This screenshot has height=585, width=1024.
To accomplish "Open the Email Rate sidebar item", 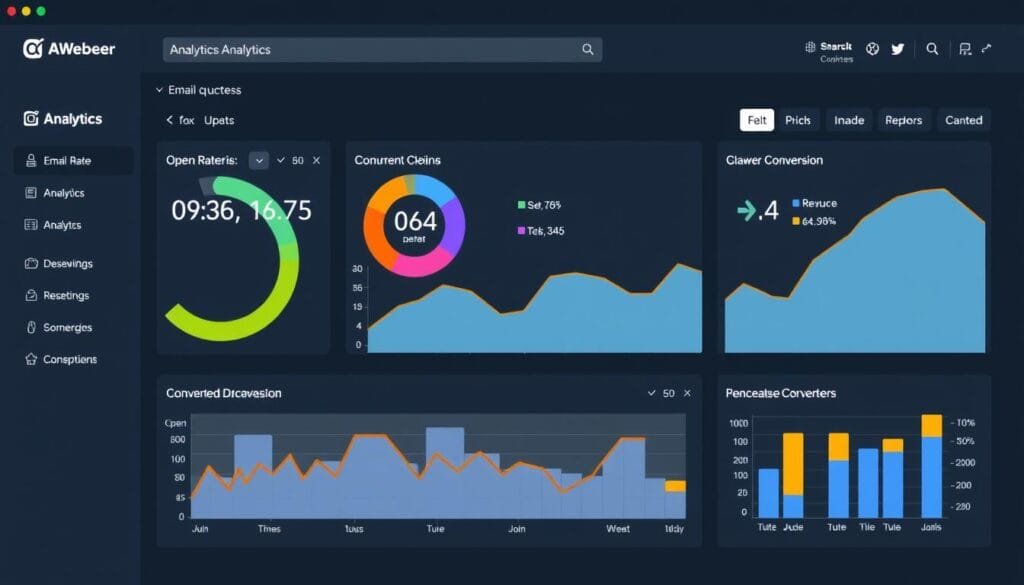I will pos(67,160).
